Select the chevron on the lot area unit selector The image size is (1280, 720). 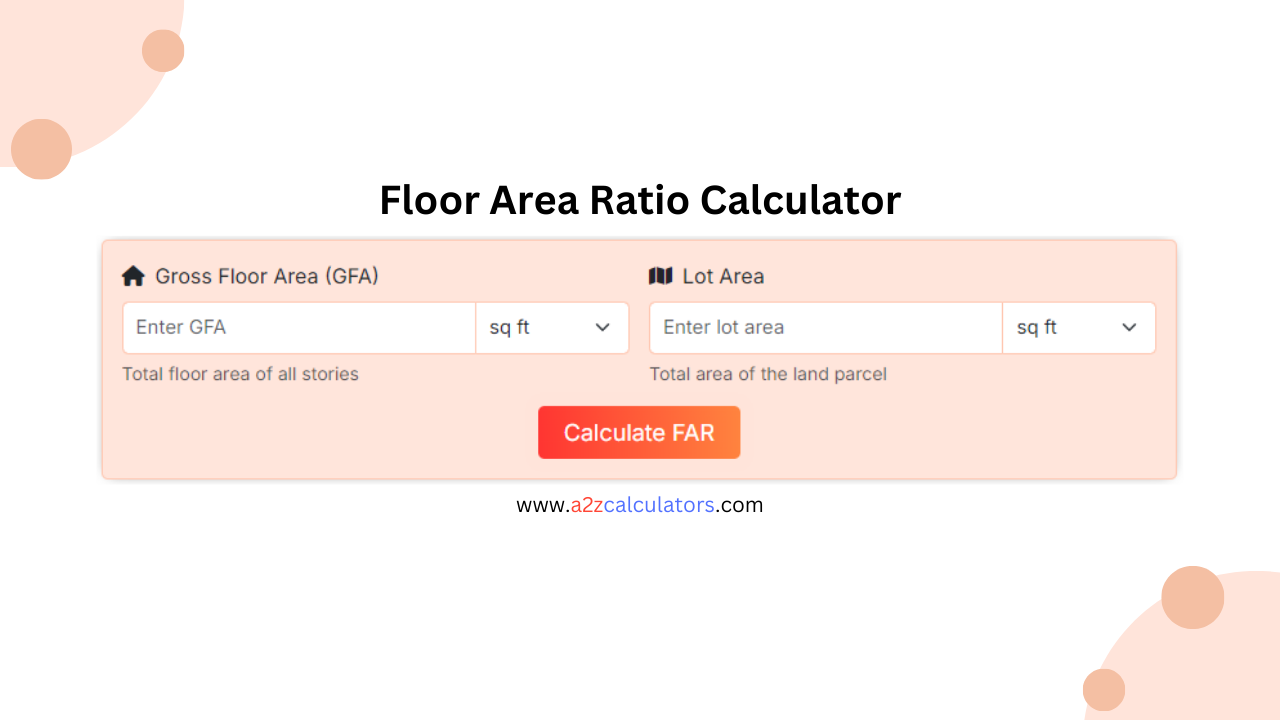pos(1129,327)
